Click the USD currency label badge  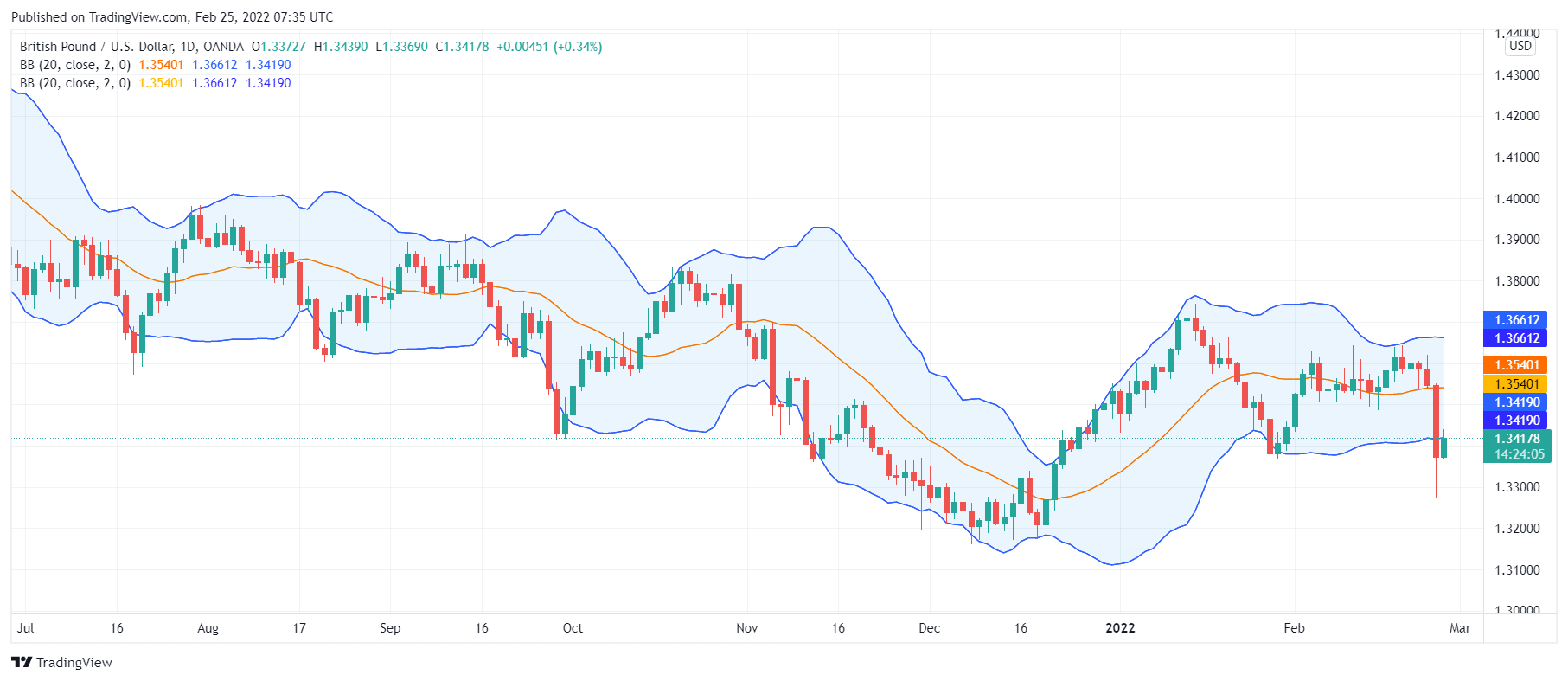(x=1520, y=46)
